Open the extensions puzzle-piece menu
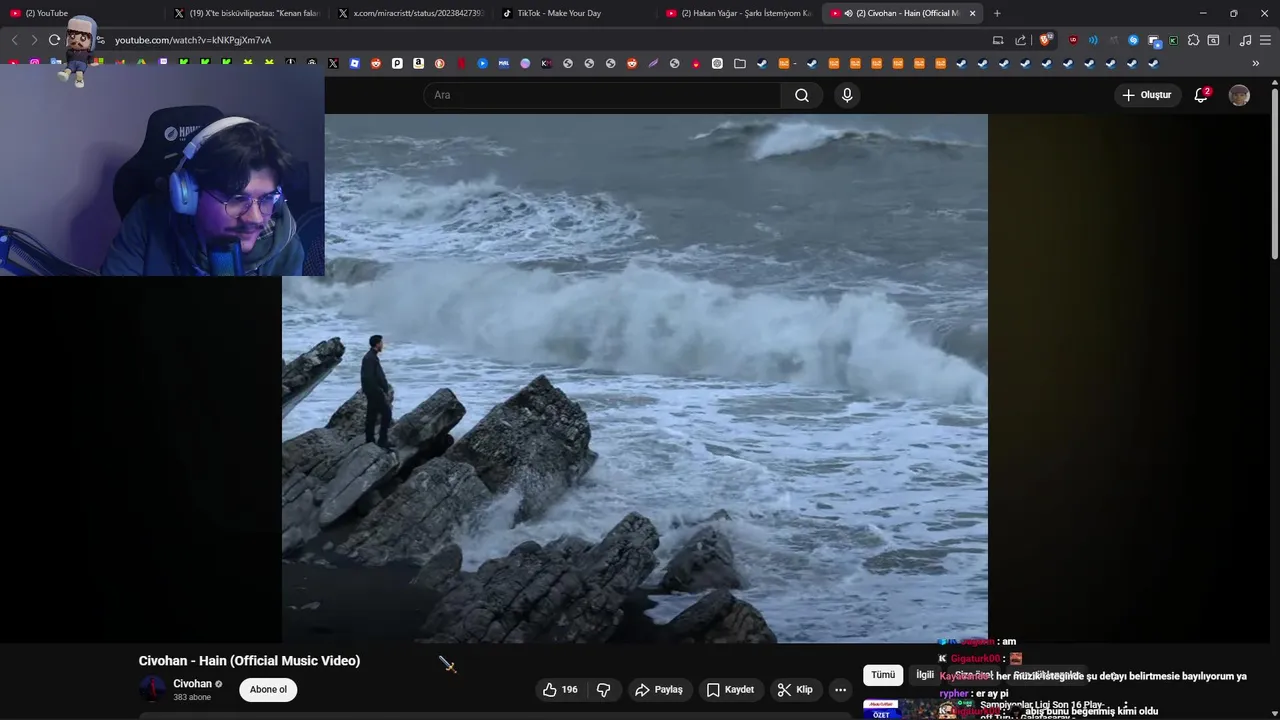Screen dimensions: 1280x720 (x=1193, y=40)
